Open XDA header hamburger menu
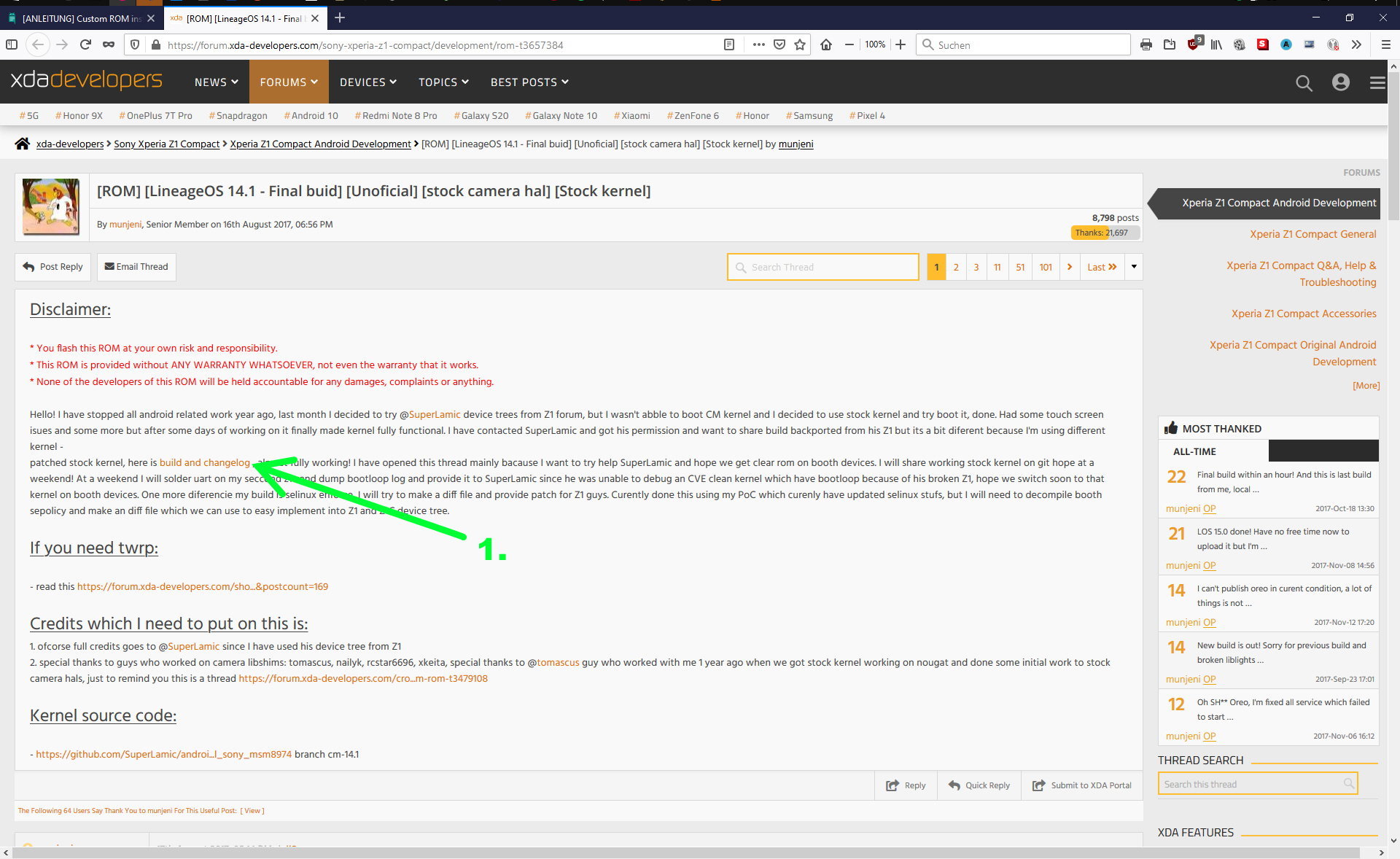The width and height of the screenshot is (1400, 859). 1377,82
